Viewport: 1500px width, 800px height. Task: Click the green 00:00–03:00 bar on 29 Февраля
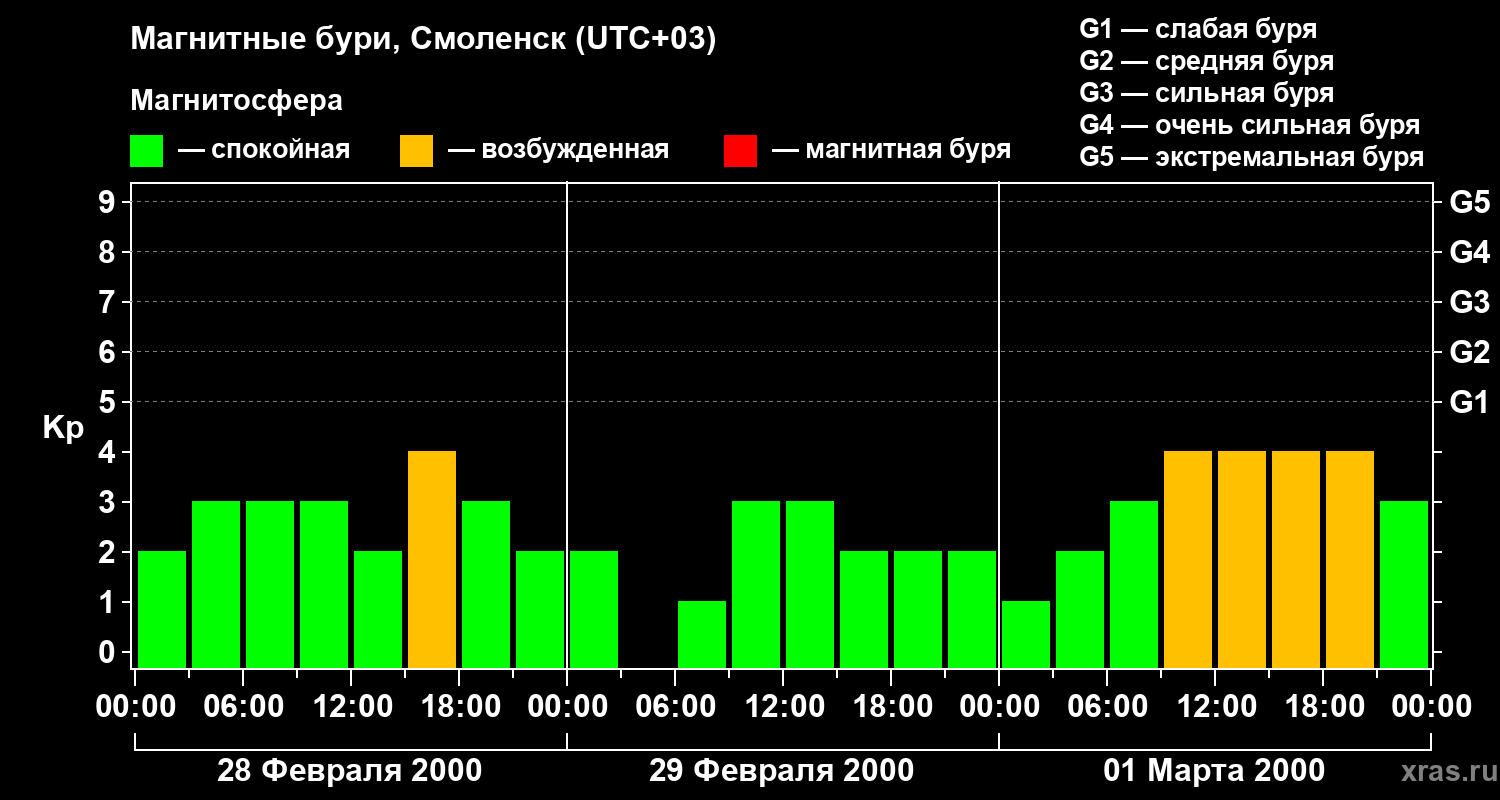tap(594, 609)
